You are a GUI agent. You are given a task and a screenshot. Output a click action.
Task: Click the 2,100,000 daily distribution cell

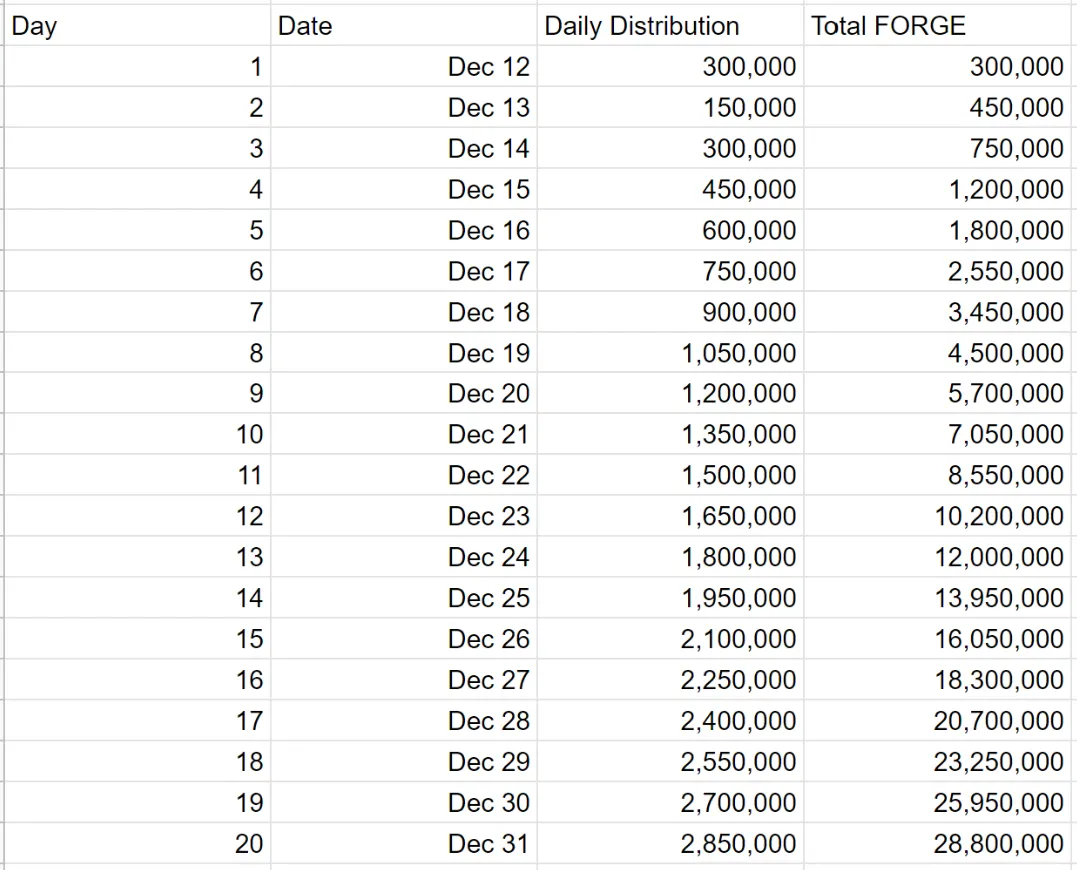[670, 639]
